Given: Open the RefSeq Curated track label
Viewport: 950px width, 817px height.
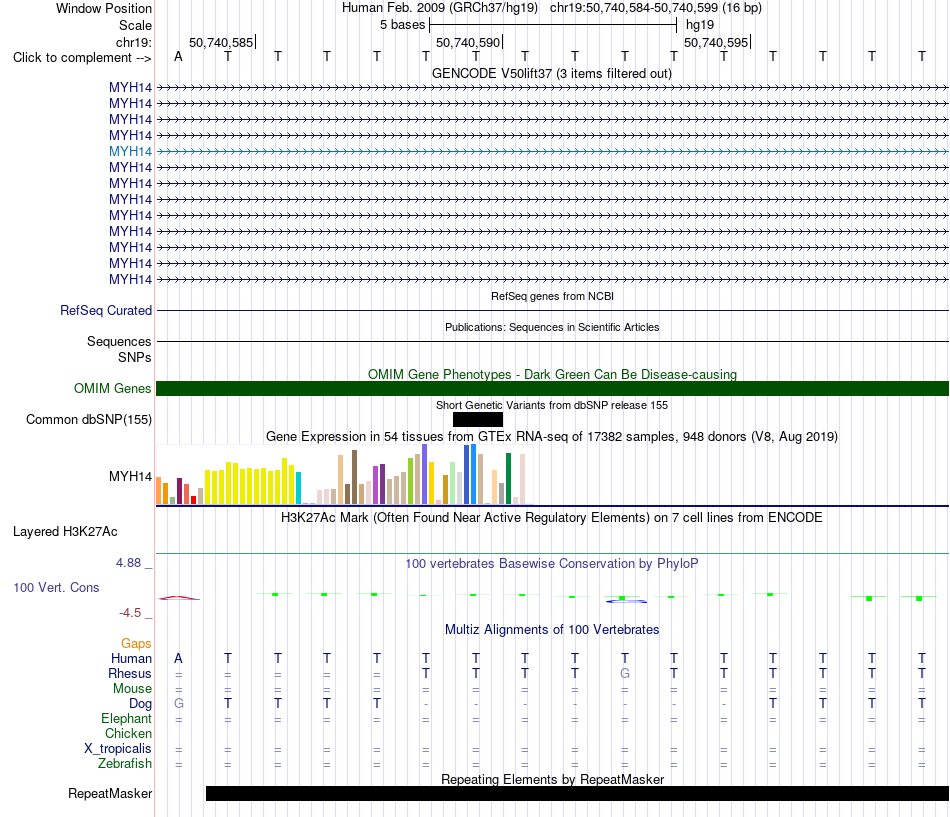Looking at the screenshot, I should pos(105,310).
